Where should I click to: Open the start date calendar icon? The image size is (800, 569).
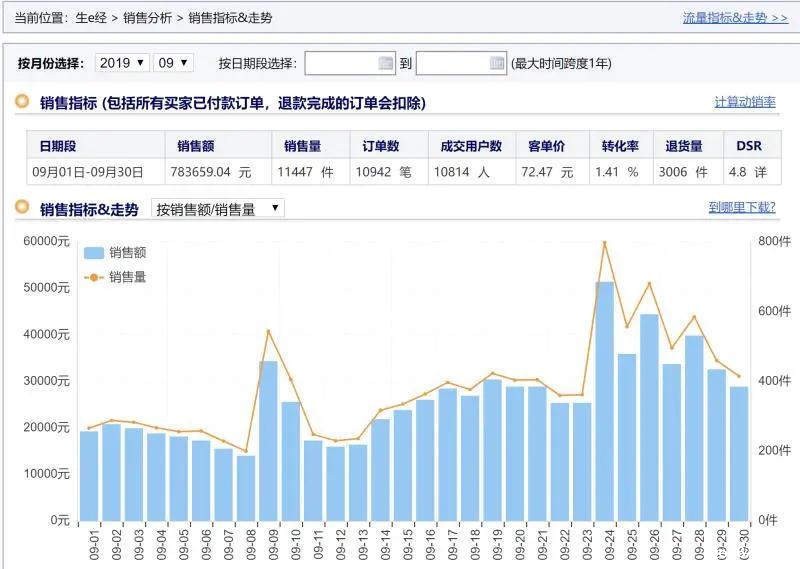click(x=386, y=63)
